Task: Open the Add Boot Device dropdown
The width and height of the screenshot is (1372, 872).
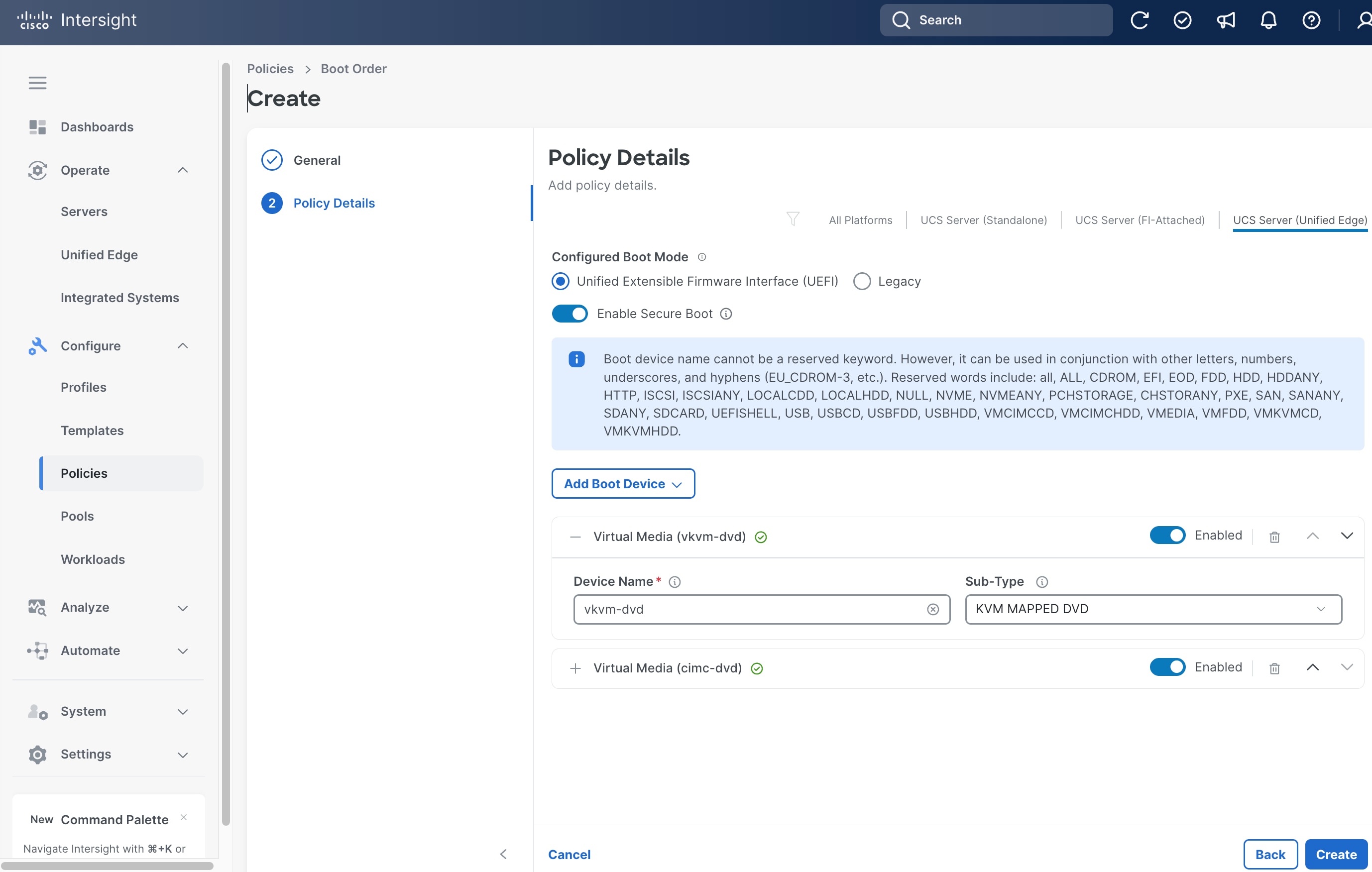Action: tap(623, 484)
